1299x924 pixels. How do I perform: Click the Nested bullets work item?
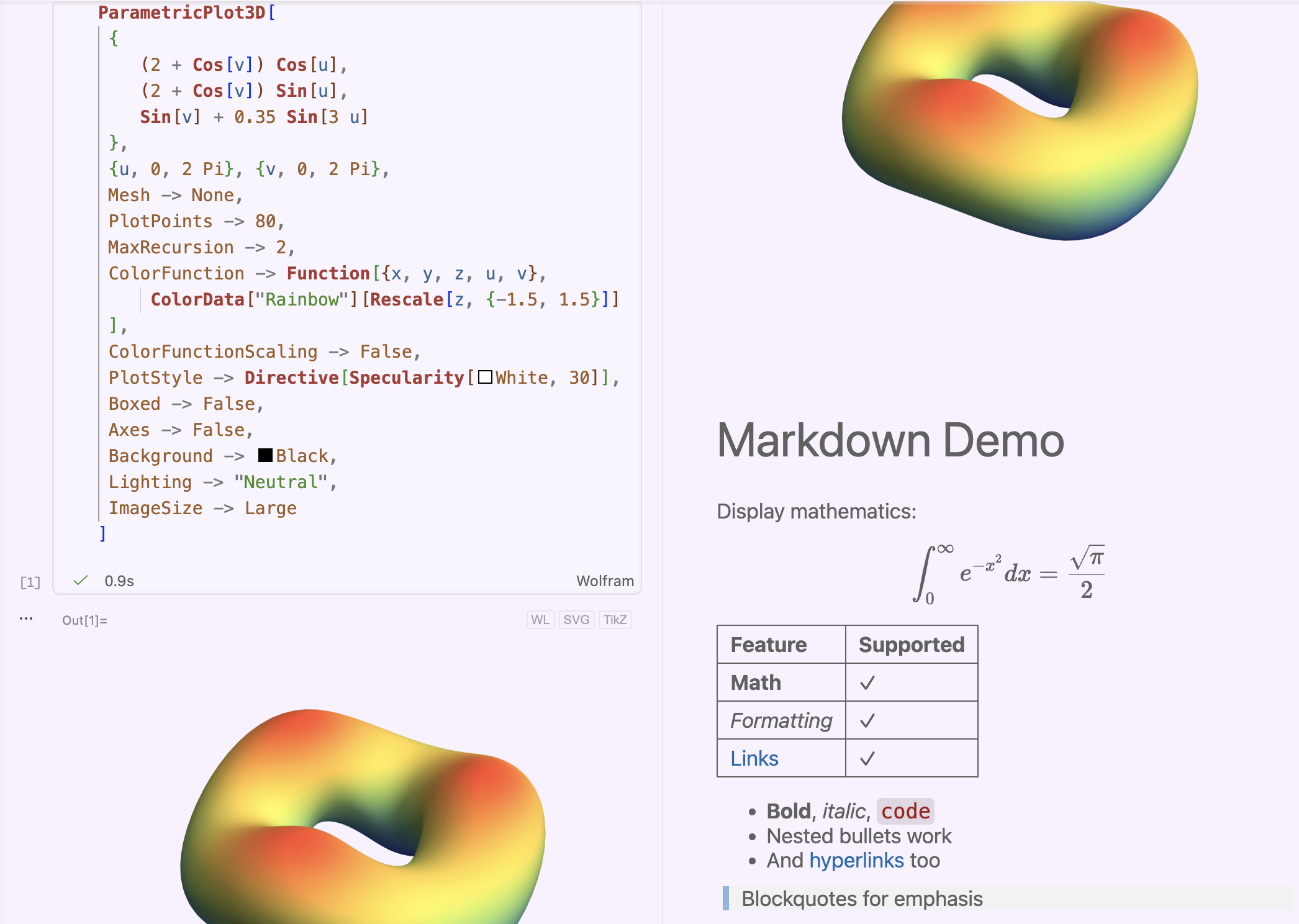point(859,836)
